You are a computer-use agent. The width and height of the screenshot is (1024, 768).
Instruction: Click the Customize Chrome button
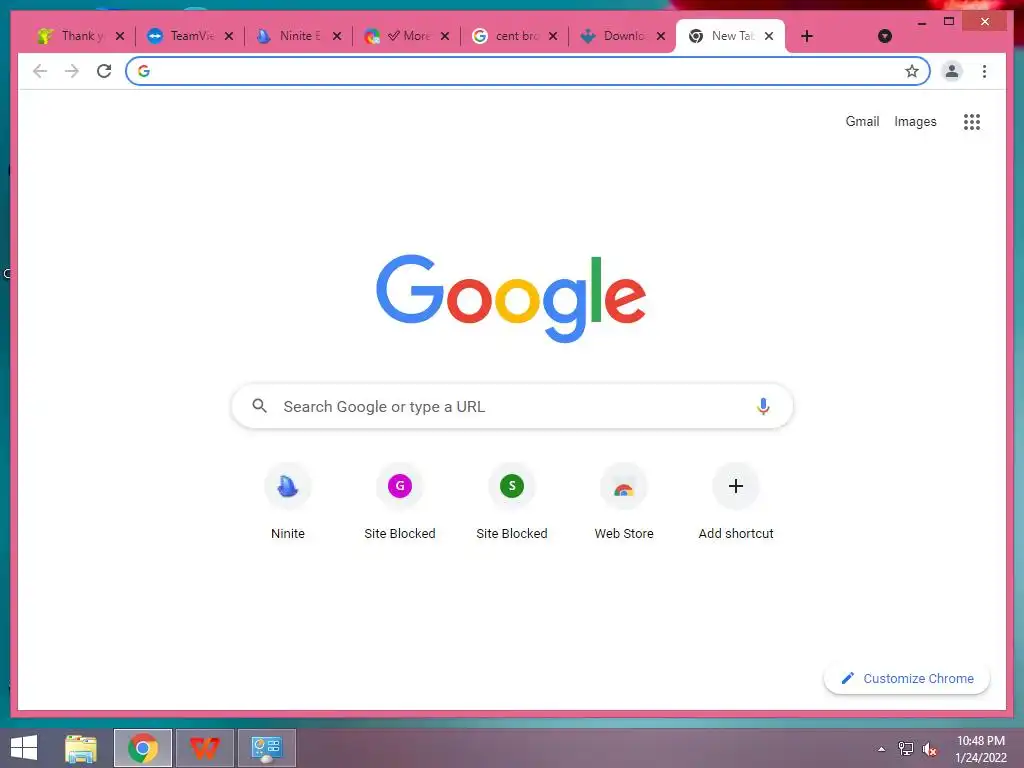click(x=906, y=679)
